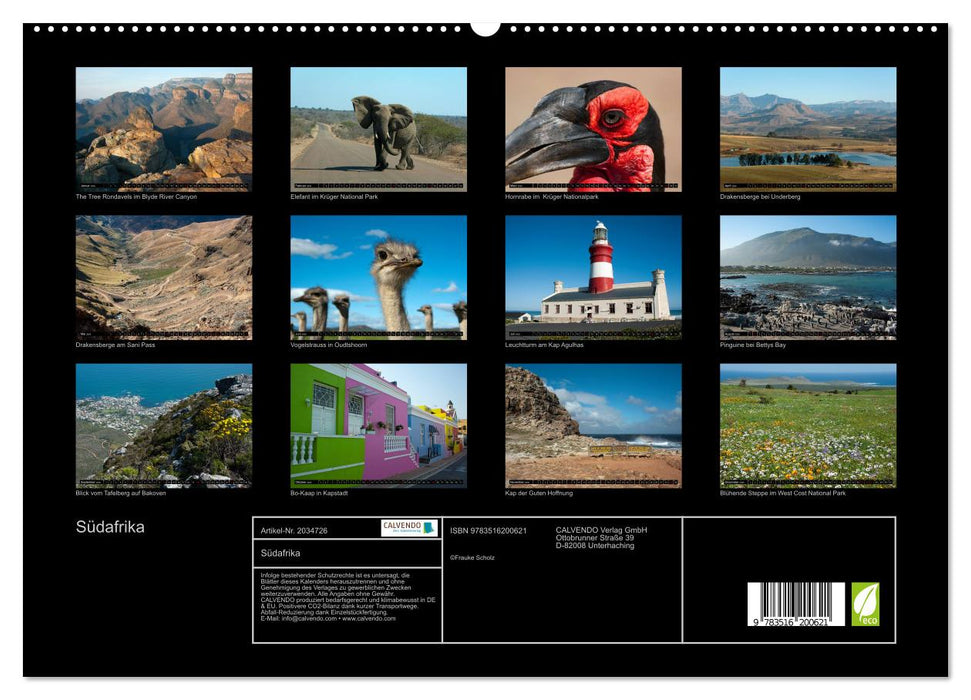Click the Pinguine bei Bettys Bay photo
The width and height of the screenshot is (971, 700).
[807, 278]
